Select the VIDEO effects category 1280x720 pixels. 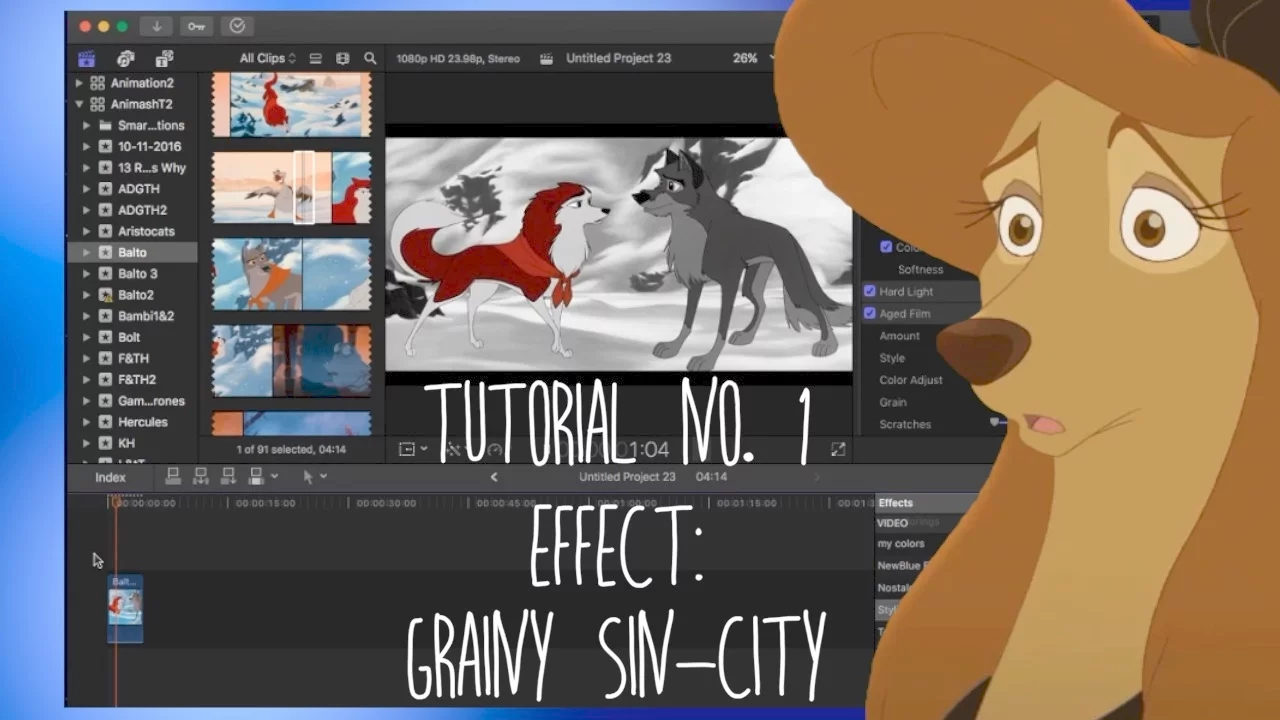[893, 523]
